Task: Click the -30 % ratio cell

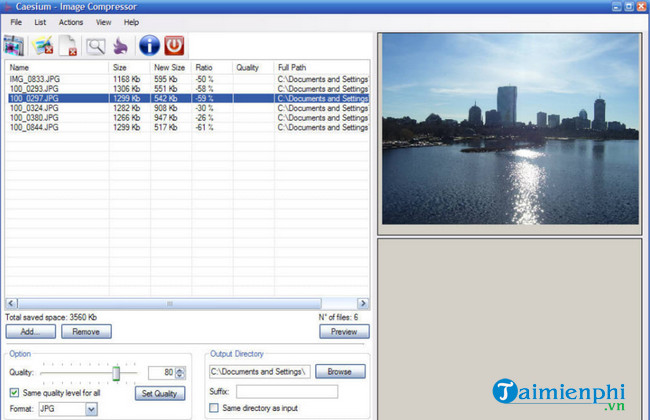Action: point(204,108)
